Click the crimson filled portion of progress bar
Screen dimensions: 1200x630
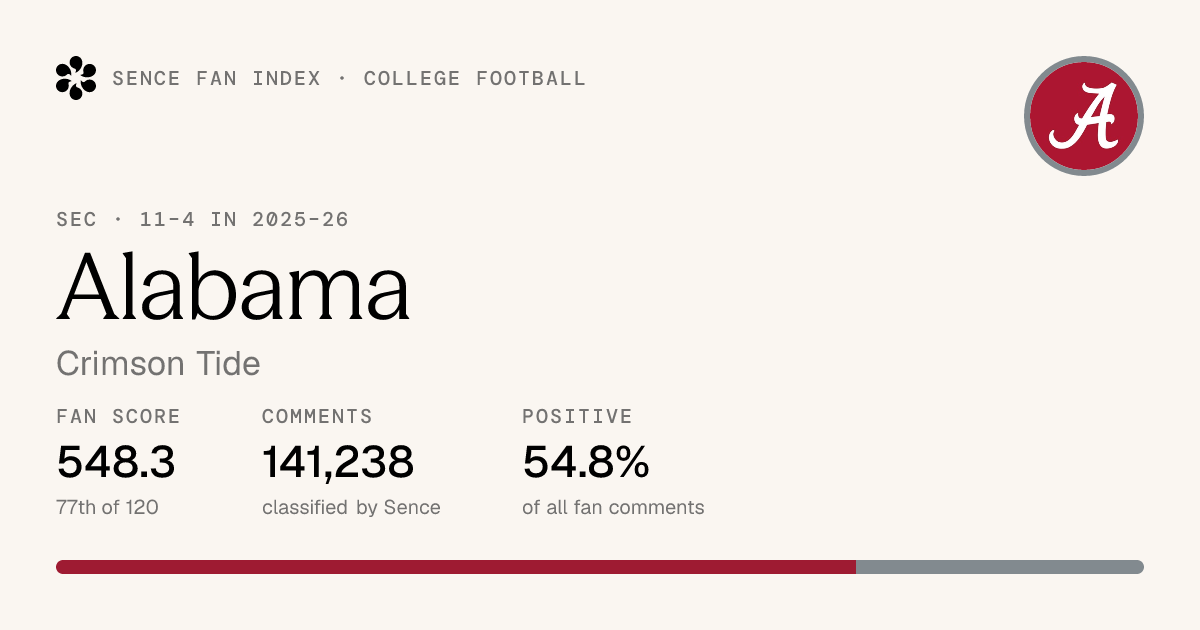tap(456, 567)
